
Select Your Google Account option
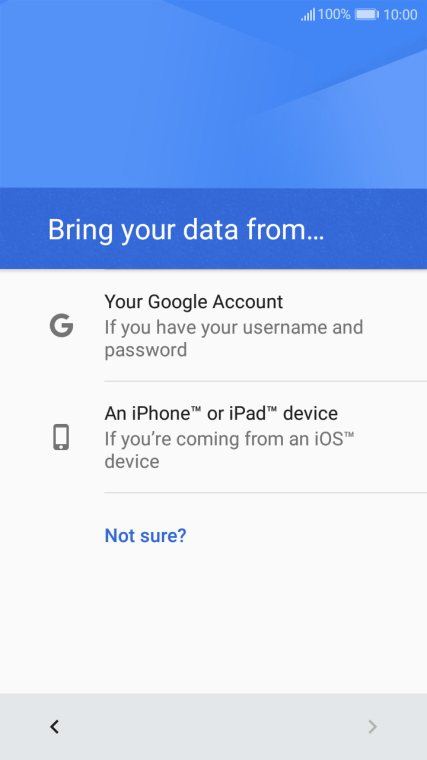[213, 325]
